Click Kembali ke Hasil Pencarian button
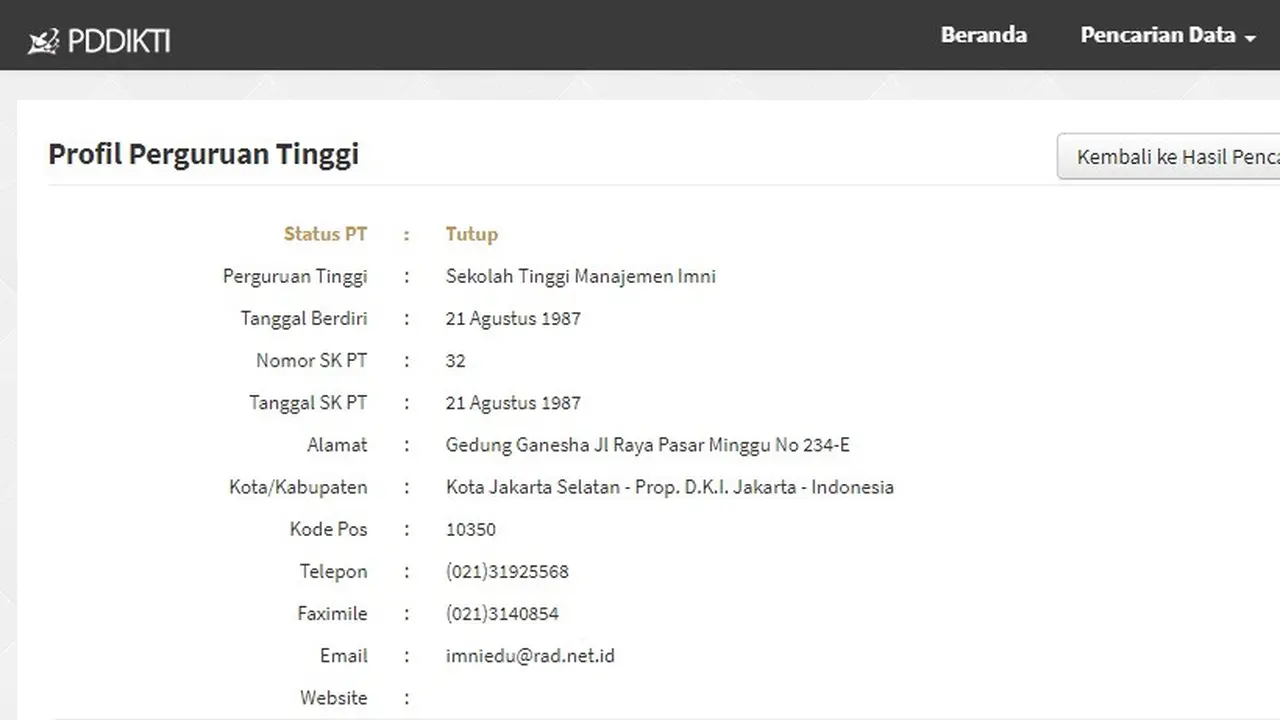This screenshot has width=1280, height=720. point(1168,157)
